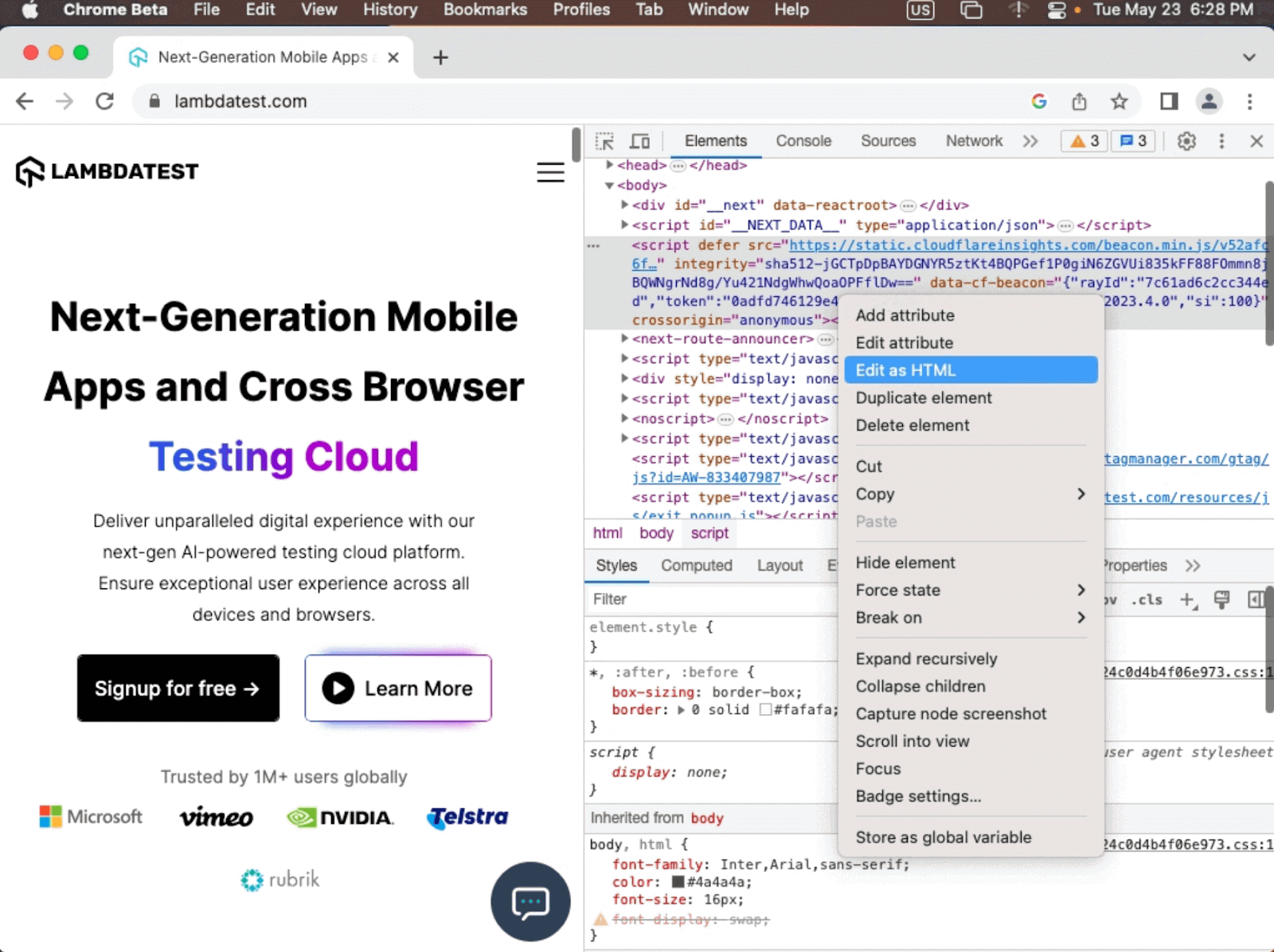Open the Bookmarks menu in menu bar
Viewport: 1274px width, 952px height.
[485, 10]
